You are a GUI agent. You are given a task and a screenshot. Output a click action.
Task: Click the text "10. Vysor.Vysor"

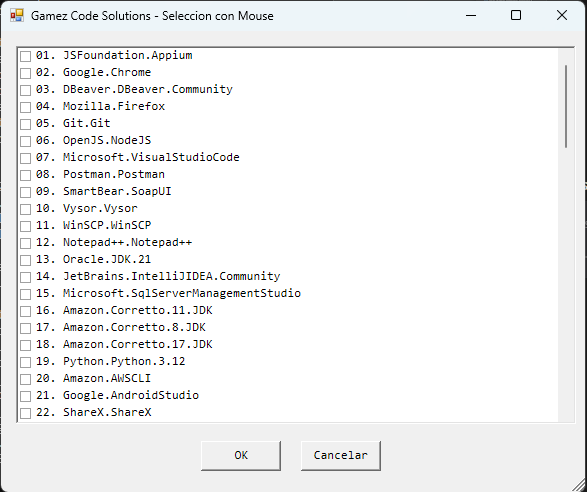(86, 208)
